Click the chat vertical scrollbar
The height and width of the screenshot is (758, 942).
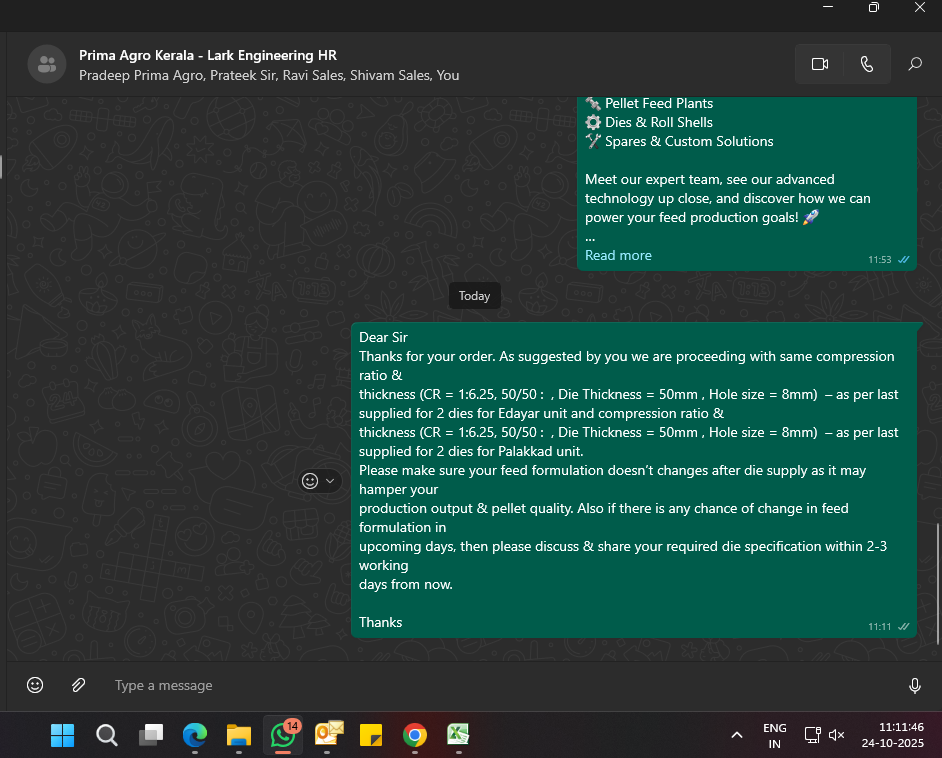(937, 580)
